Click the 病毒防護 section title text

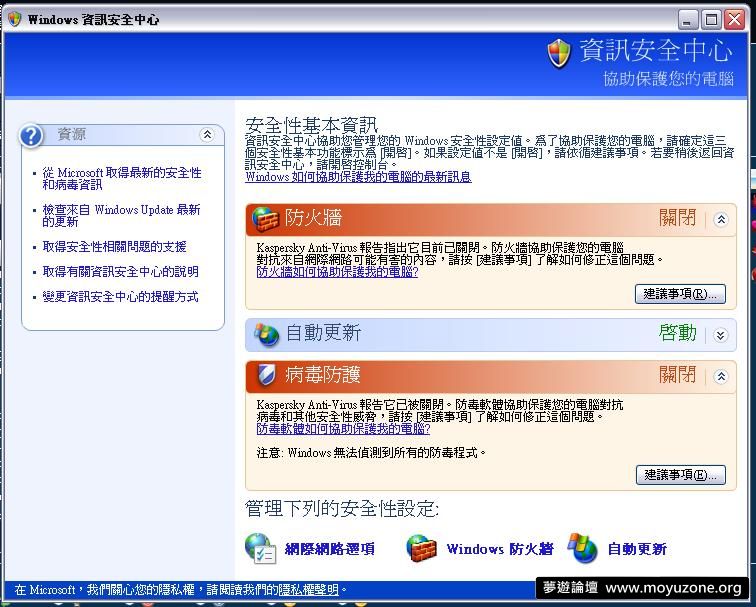tap(323, 374)
